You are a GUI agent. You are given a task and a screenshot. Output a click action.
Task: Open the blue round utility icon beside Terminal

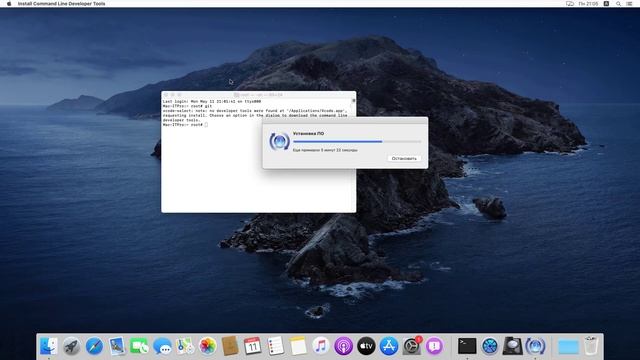[x=490, y=346]
